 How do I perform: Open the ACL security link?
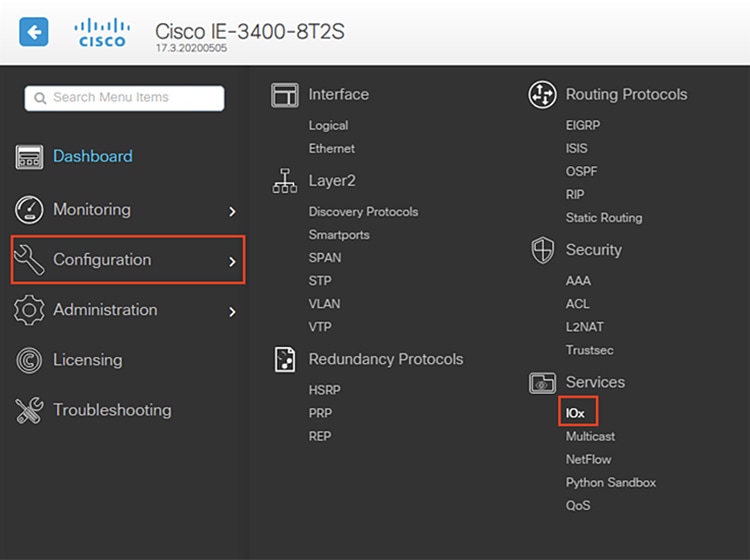pos(577,304)
